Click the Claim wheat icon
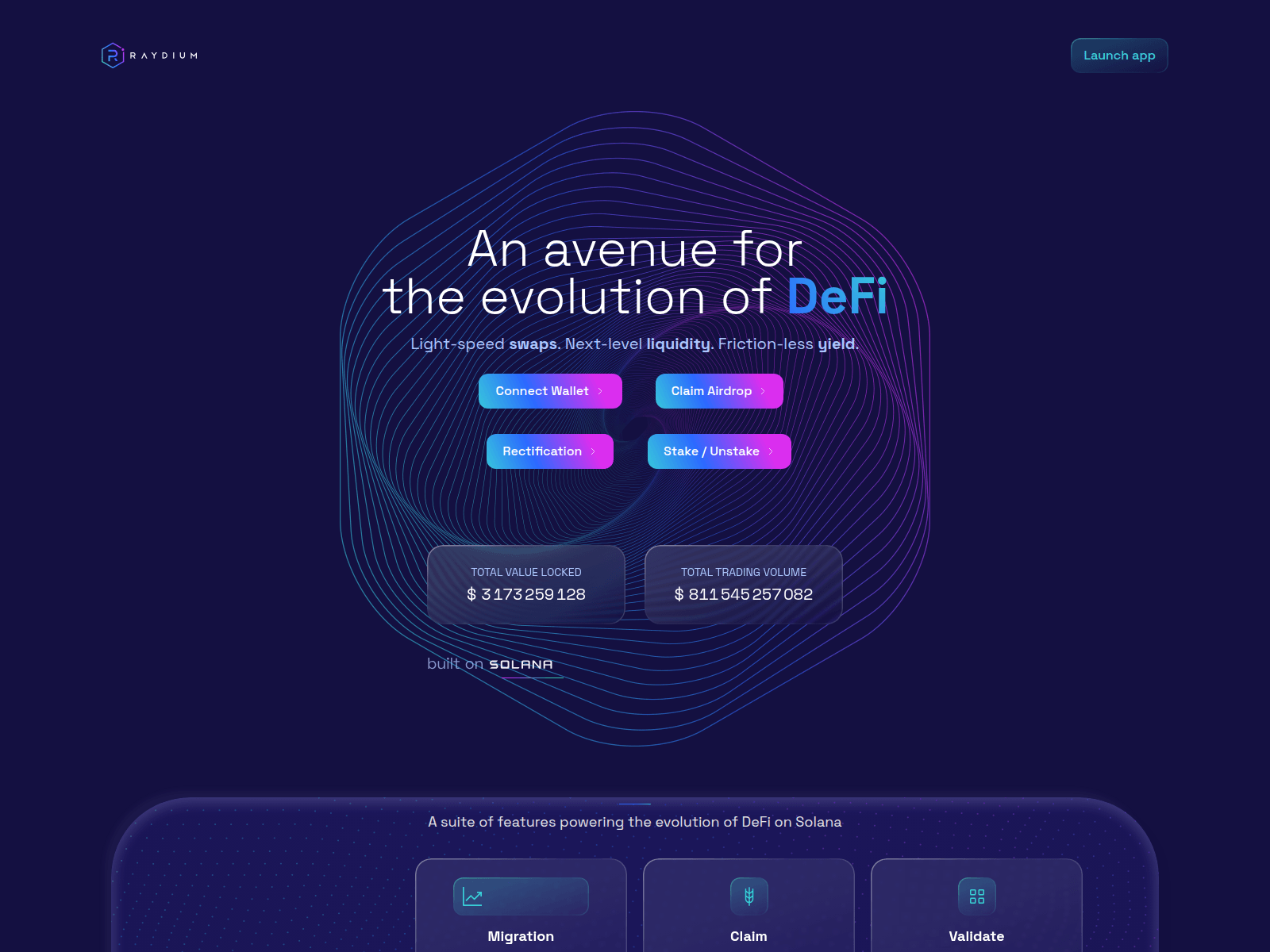 pos(749,896)
